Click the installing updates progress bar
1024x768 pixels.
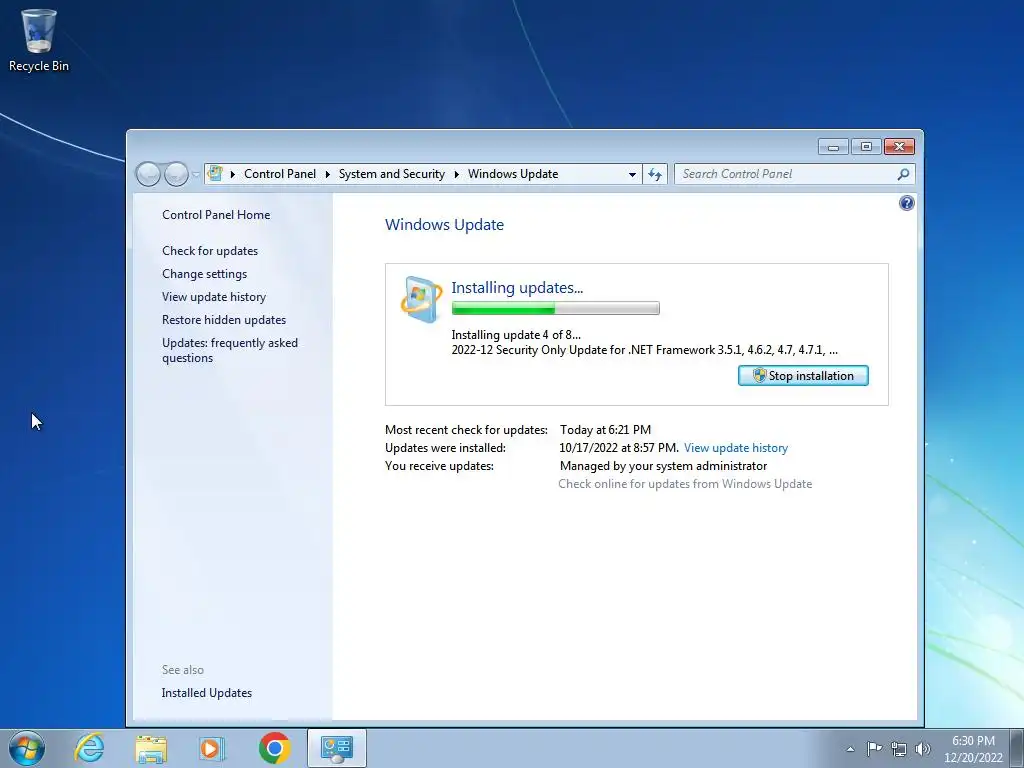[555, 308]
